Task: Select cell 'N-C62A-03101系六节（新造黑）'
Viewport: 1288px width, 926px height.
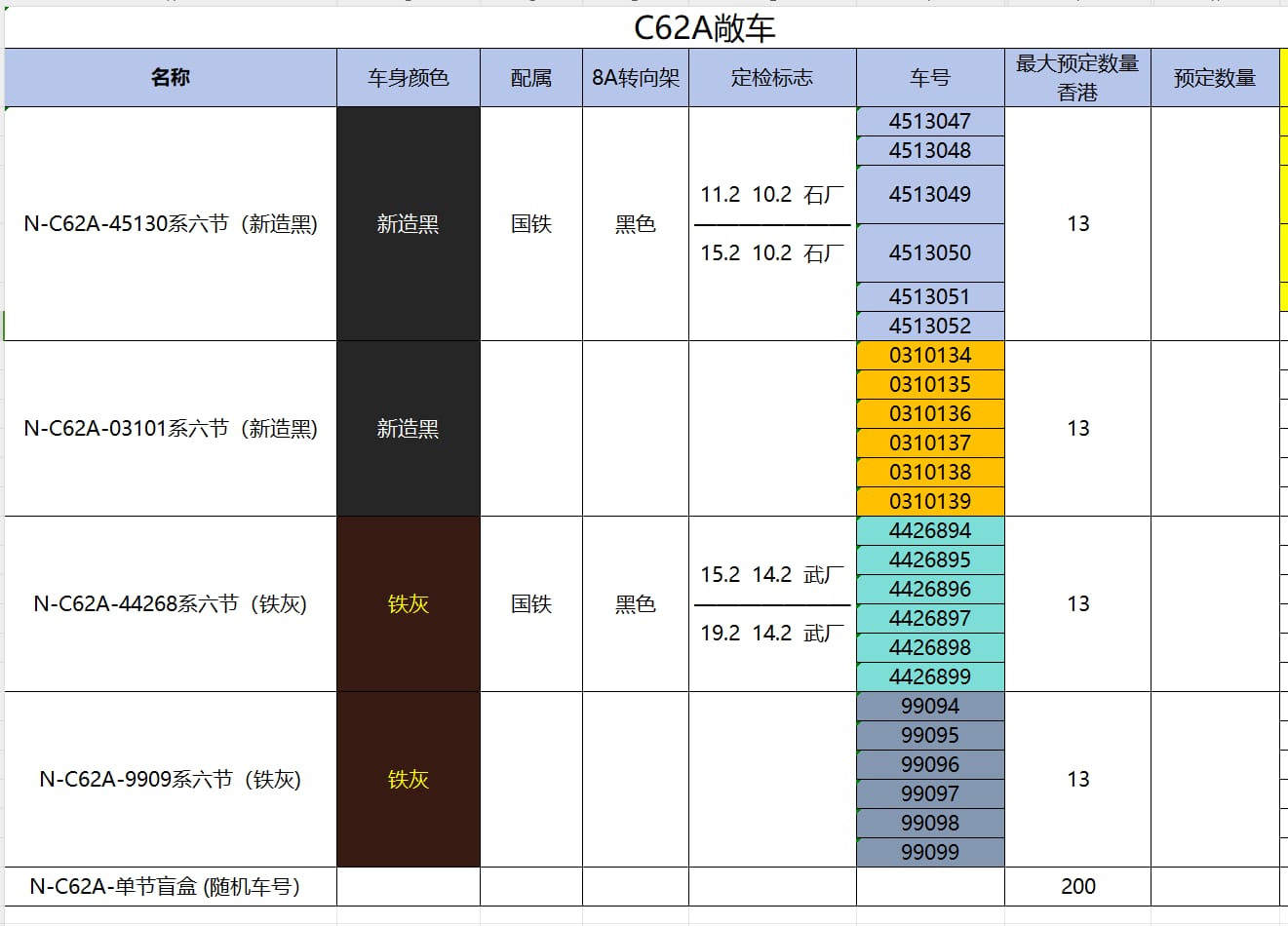Action: click(x=171, y=429)
